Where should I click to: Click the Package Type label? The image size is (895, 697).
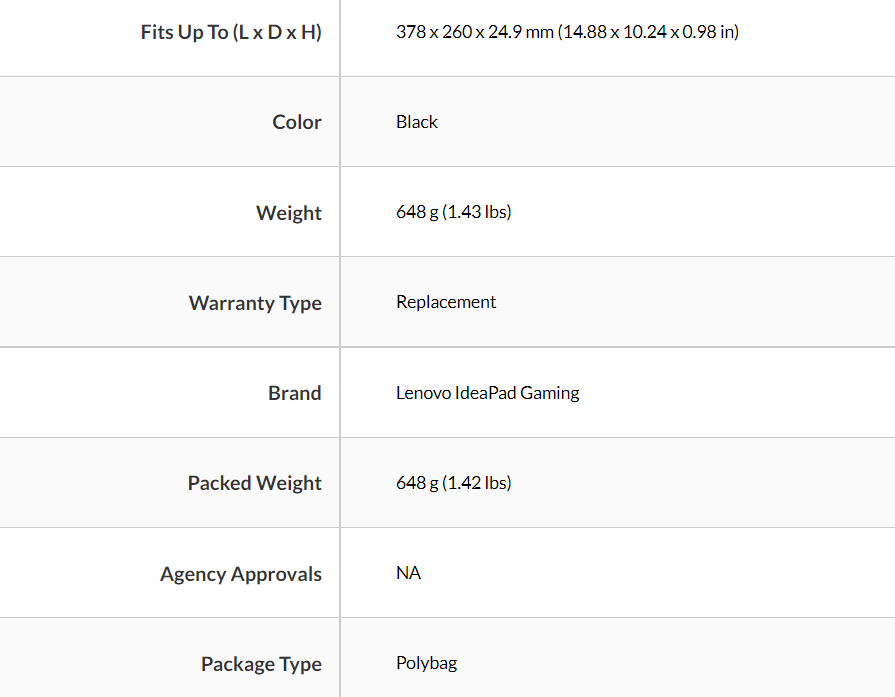point(261,664)
